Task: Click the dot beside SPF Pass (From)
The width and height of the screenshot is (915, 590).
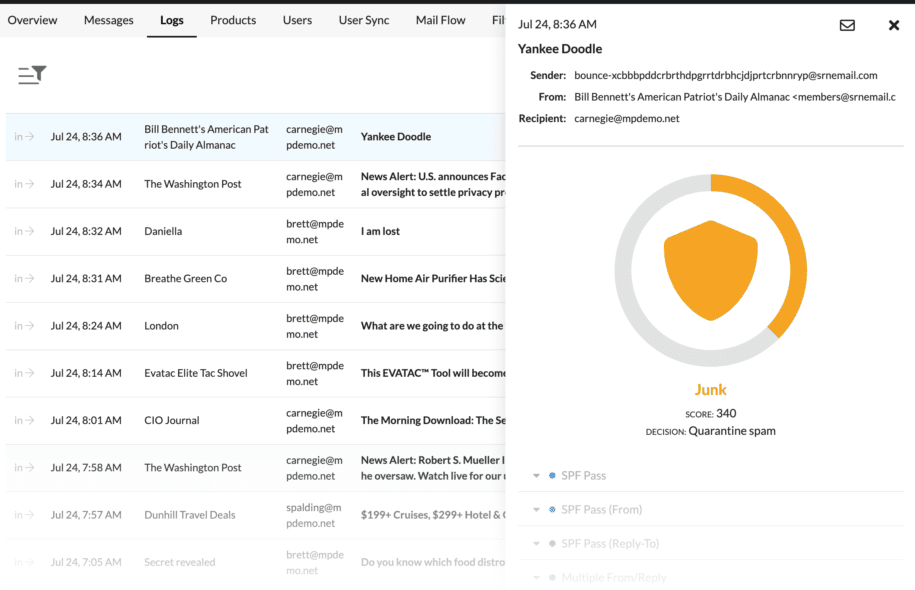Action: click(552, 509)
